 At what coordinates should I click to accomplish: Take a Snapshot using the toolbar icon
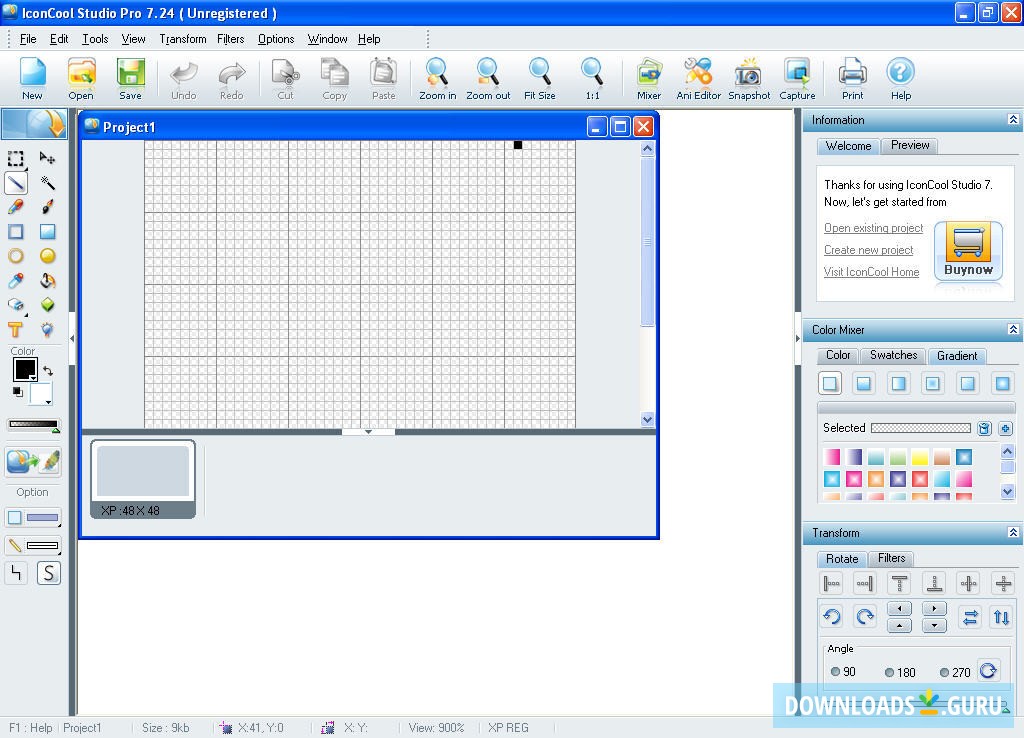click(748, 78)
